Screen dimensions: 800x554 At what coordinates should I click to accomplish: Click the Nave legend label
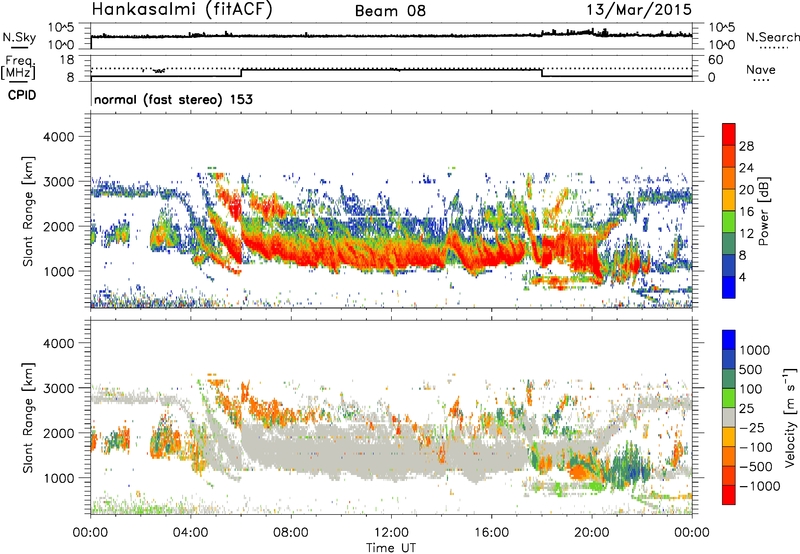[761, 69]
